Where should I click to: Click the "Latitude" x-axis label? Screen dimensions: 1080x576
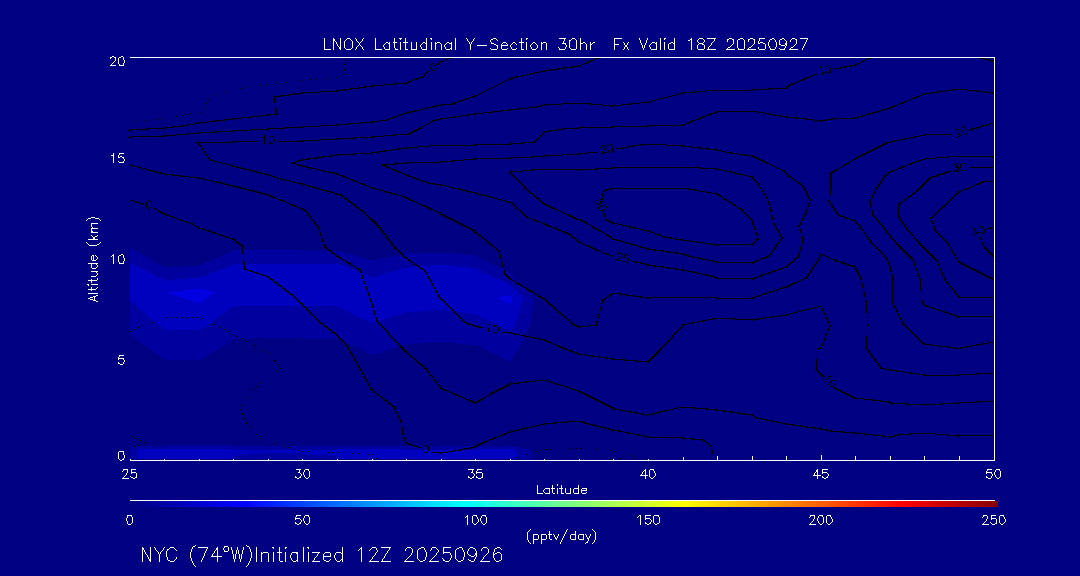(562, 490)
